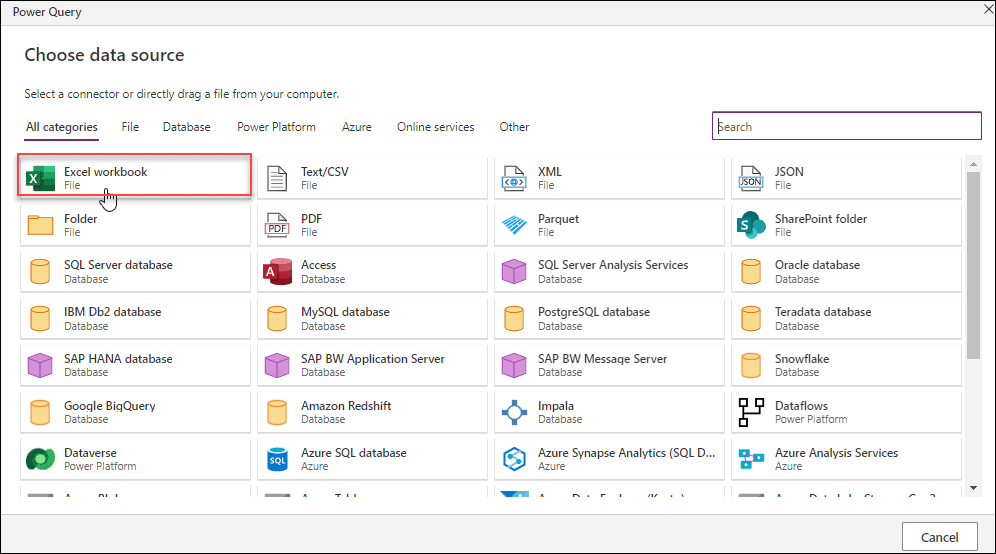Pick the Dataflows branching icon

pyautogui.click(x=751, y=412)
